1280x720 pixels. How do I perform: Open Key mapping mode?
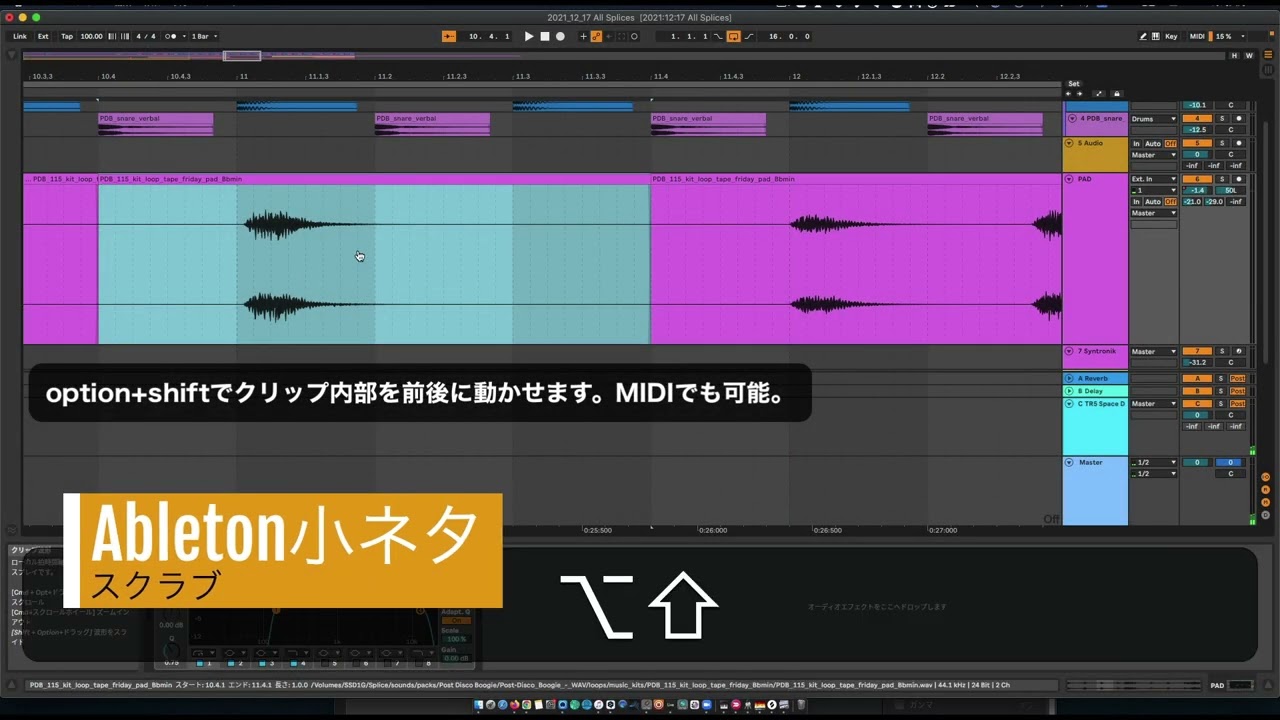(1171, 36)
